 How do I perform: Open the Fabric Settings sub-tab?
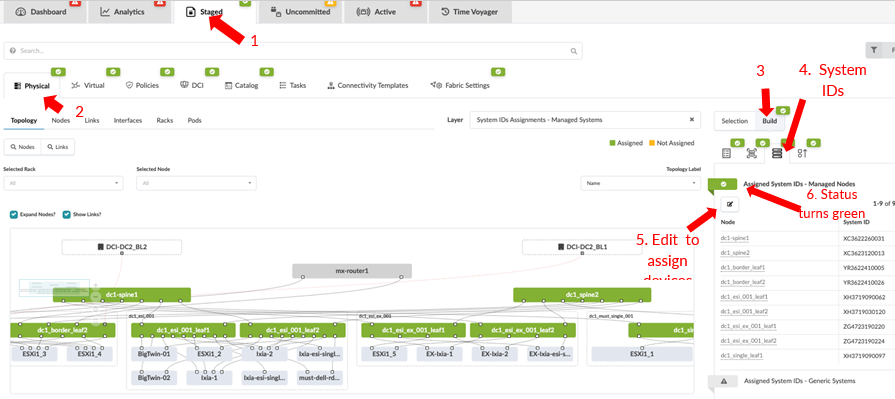pos(459,86)
